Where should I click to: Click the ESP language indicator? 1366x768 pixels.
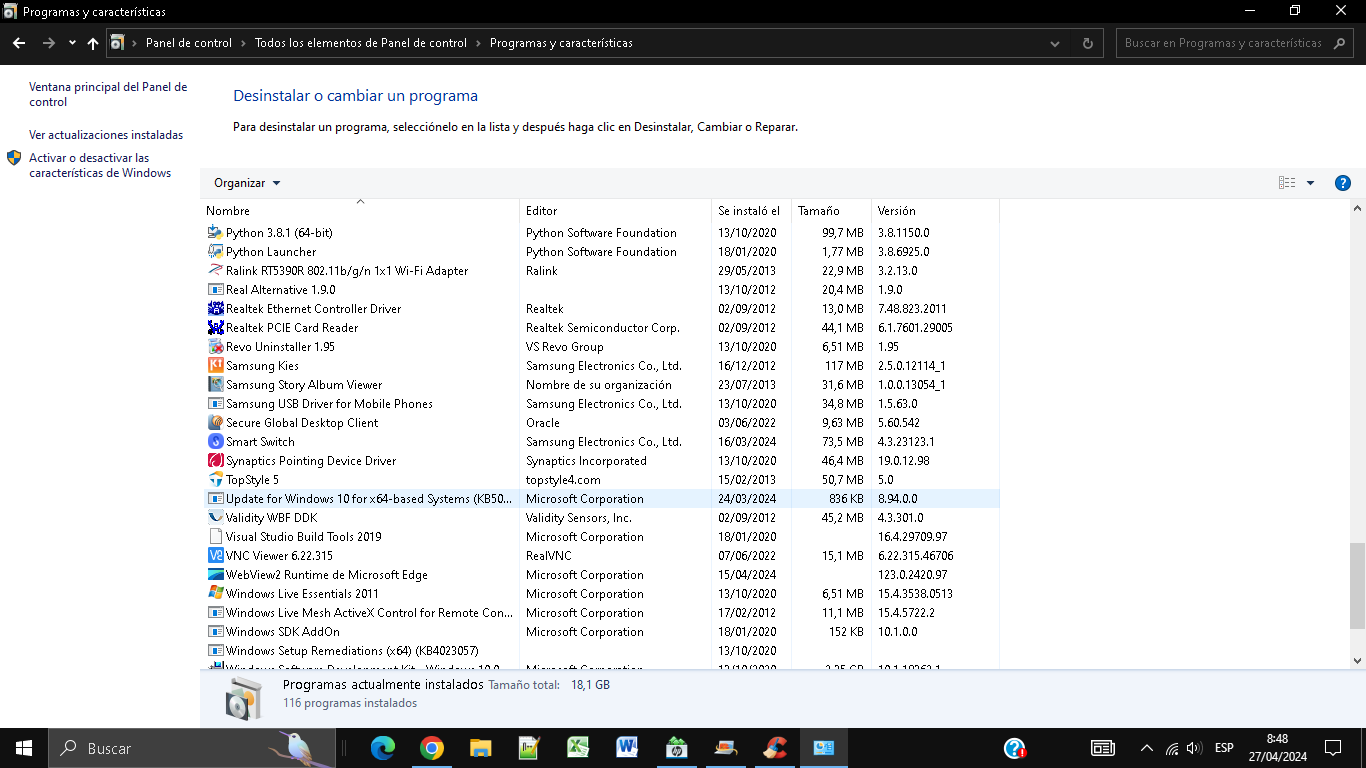coord(1224,748)
